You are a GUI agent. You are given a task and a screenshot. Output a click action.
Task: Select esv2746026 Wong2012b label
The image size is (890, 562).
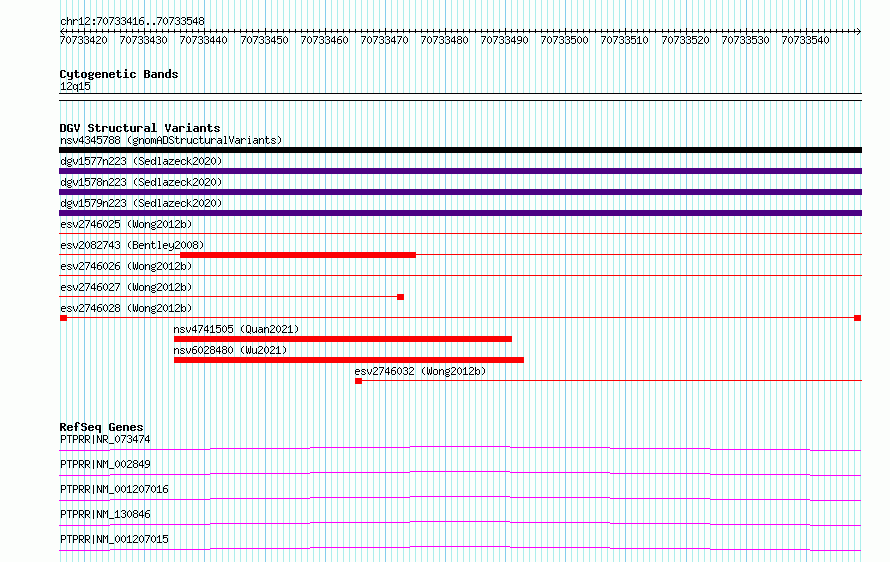pos(126,266)
